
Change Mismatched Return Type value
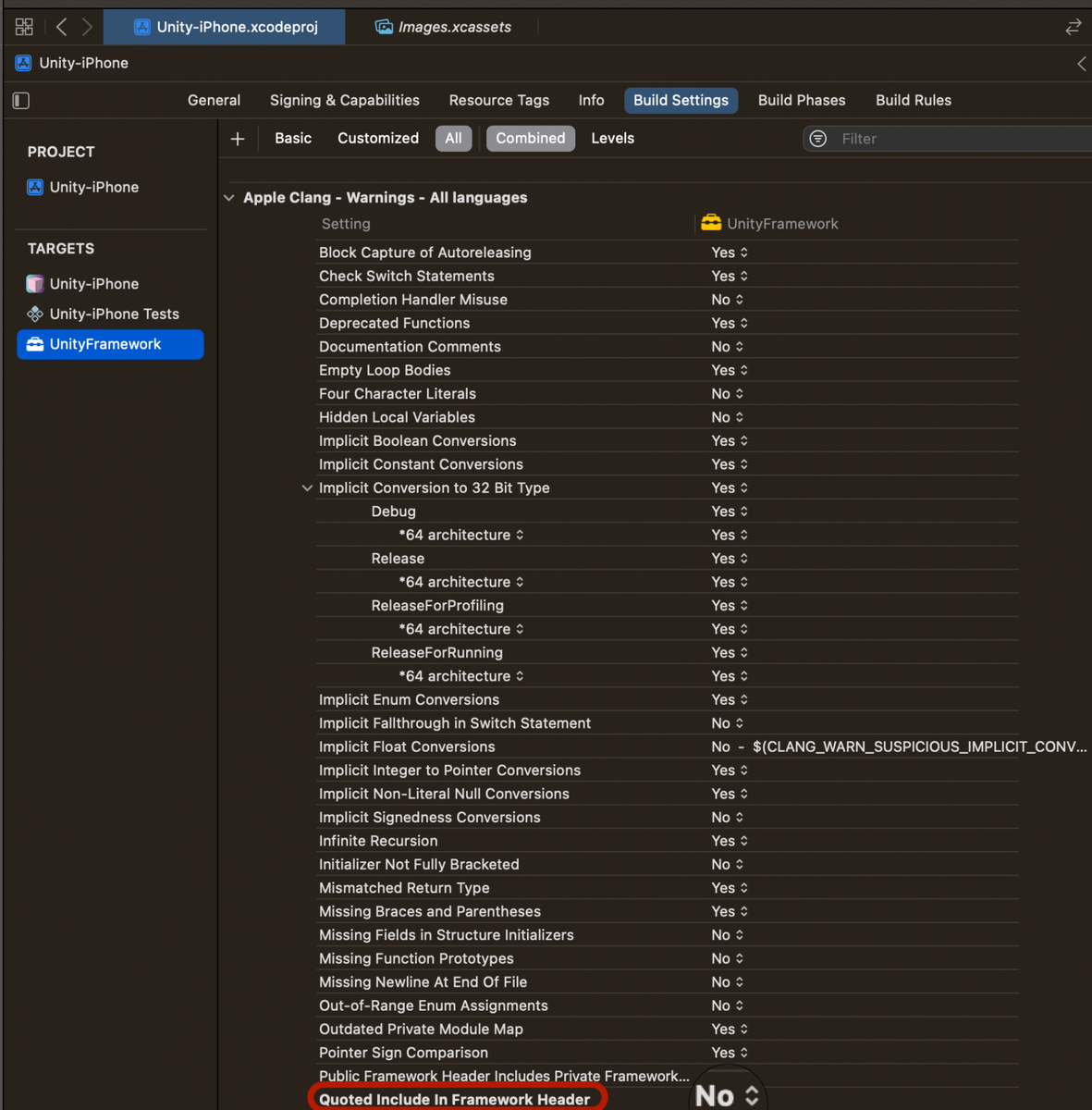point(730,888)
